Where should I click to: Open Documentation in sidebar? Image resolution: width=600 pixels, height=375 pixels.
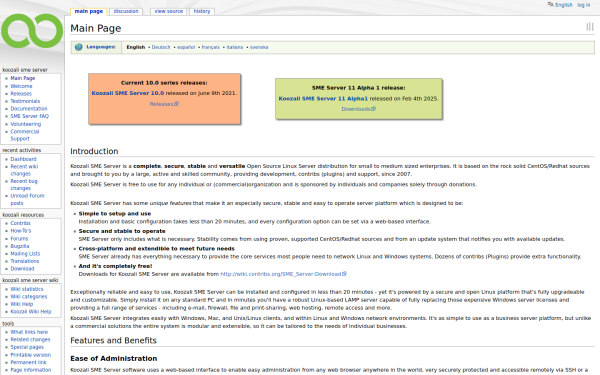tap(29, 109)
